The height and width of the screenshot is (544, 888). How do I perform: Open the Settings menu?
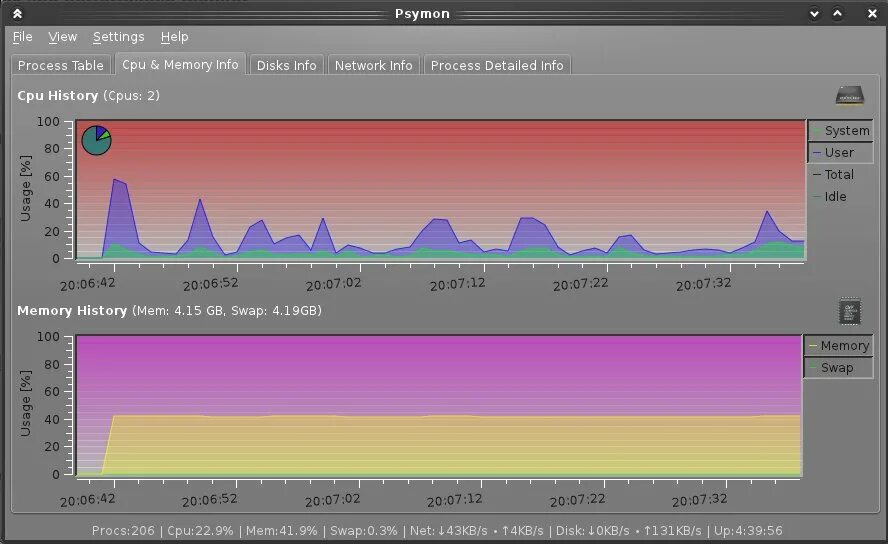pyautogui.click(x=118, y=37)
